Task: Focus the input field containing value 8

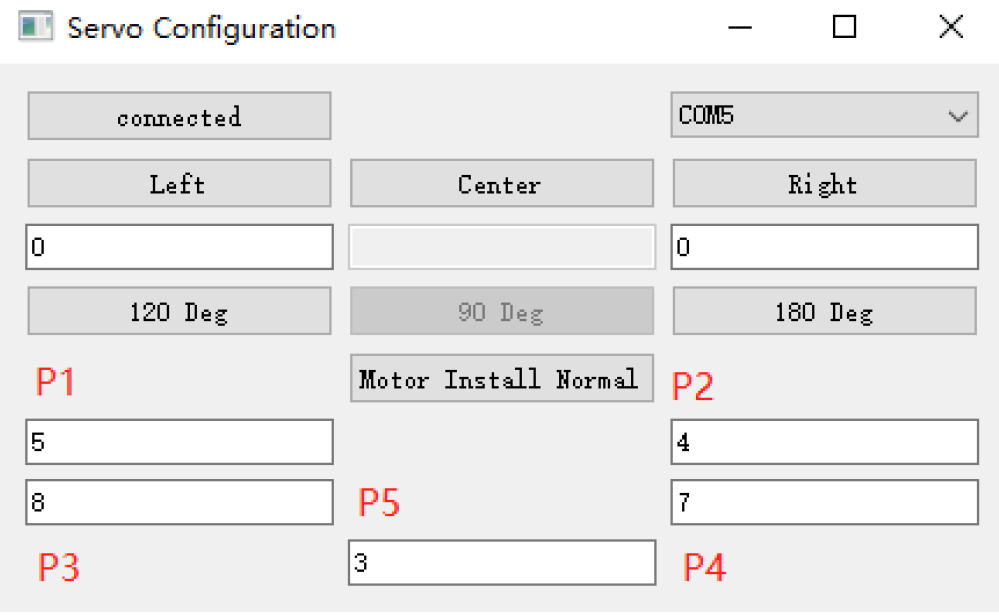Action: pos(179,502)
